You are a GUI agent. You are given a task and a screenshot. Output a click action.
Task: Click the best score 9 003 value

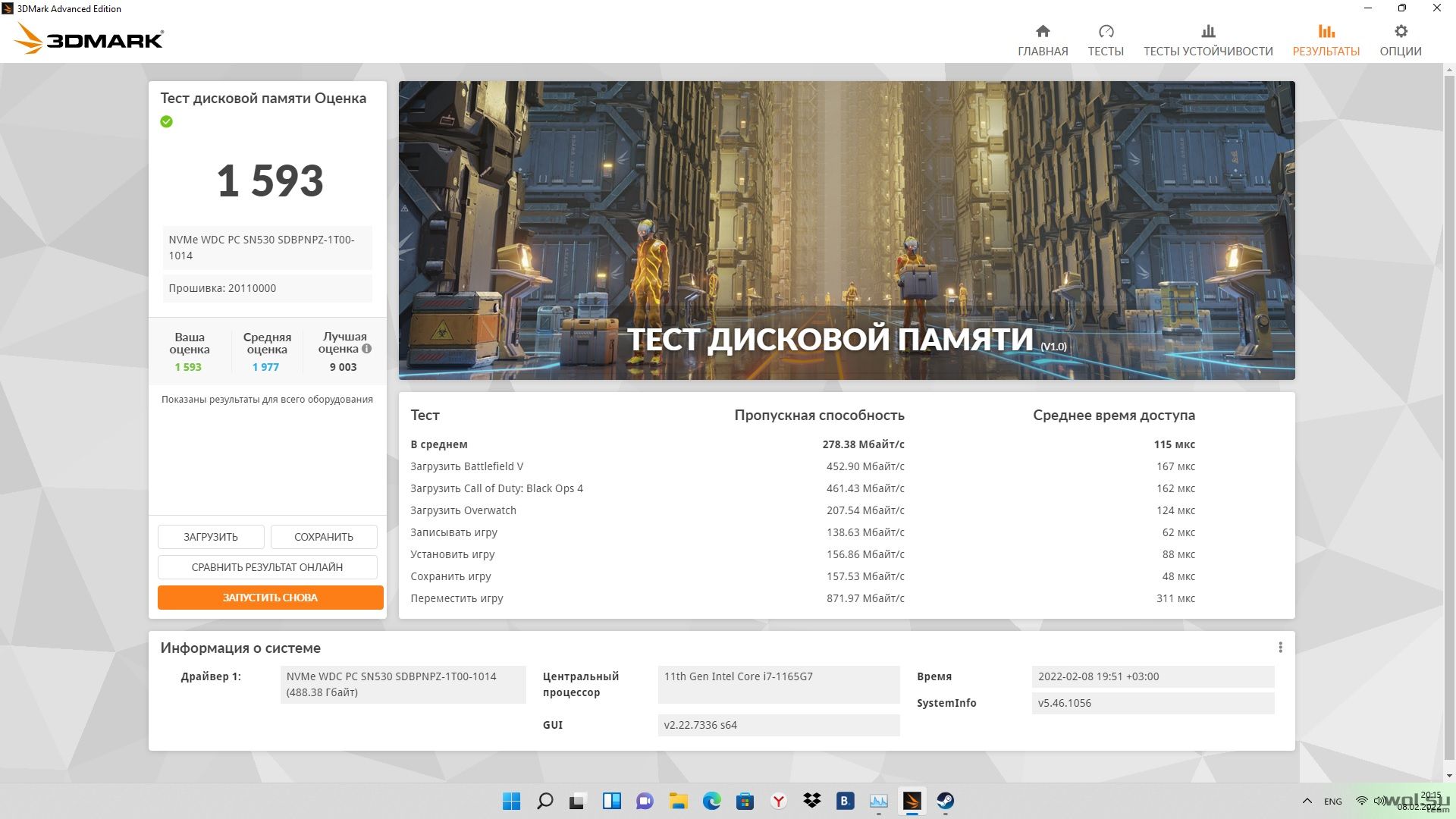tap(343, 367)
